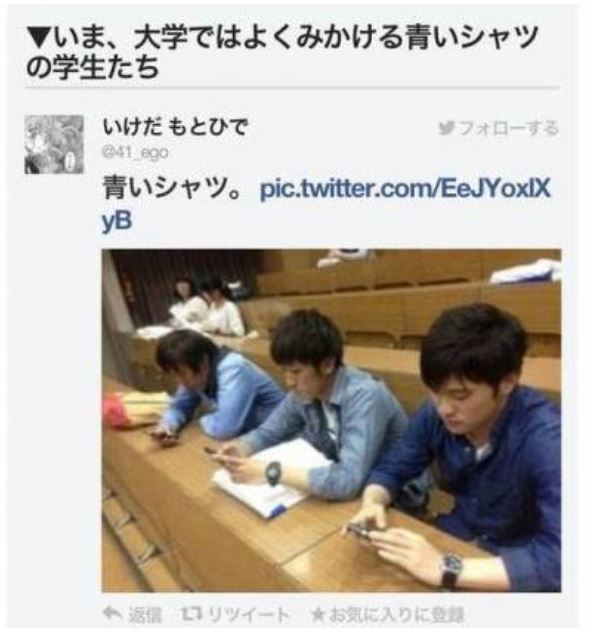Click the @41_ego handle

point(135,153)
